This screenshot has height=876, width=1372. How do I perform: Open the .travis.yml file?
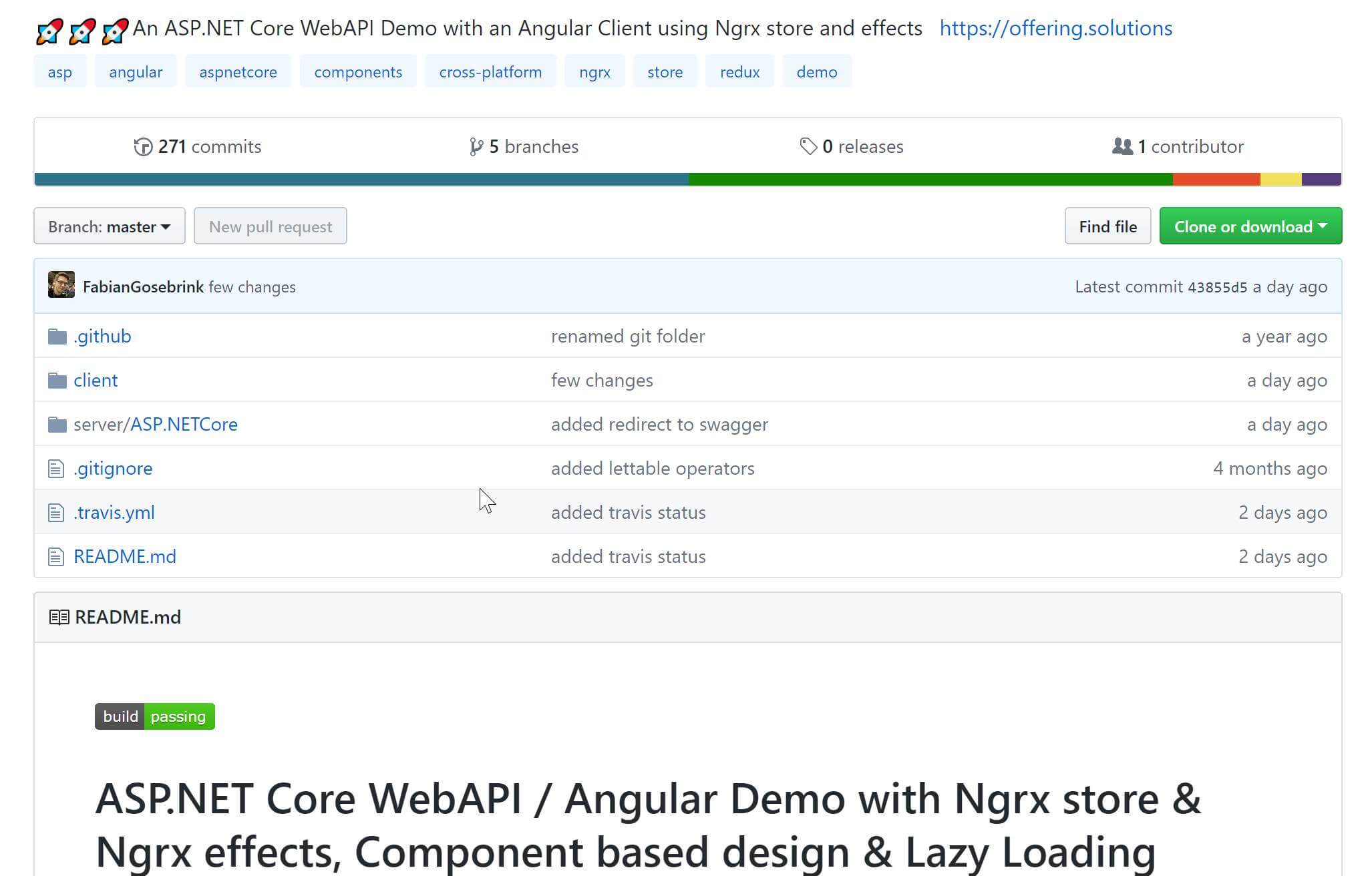114,513
